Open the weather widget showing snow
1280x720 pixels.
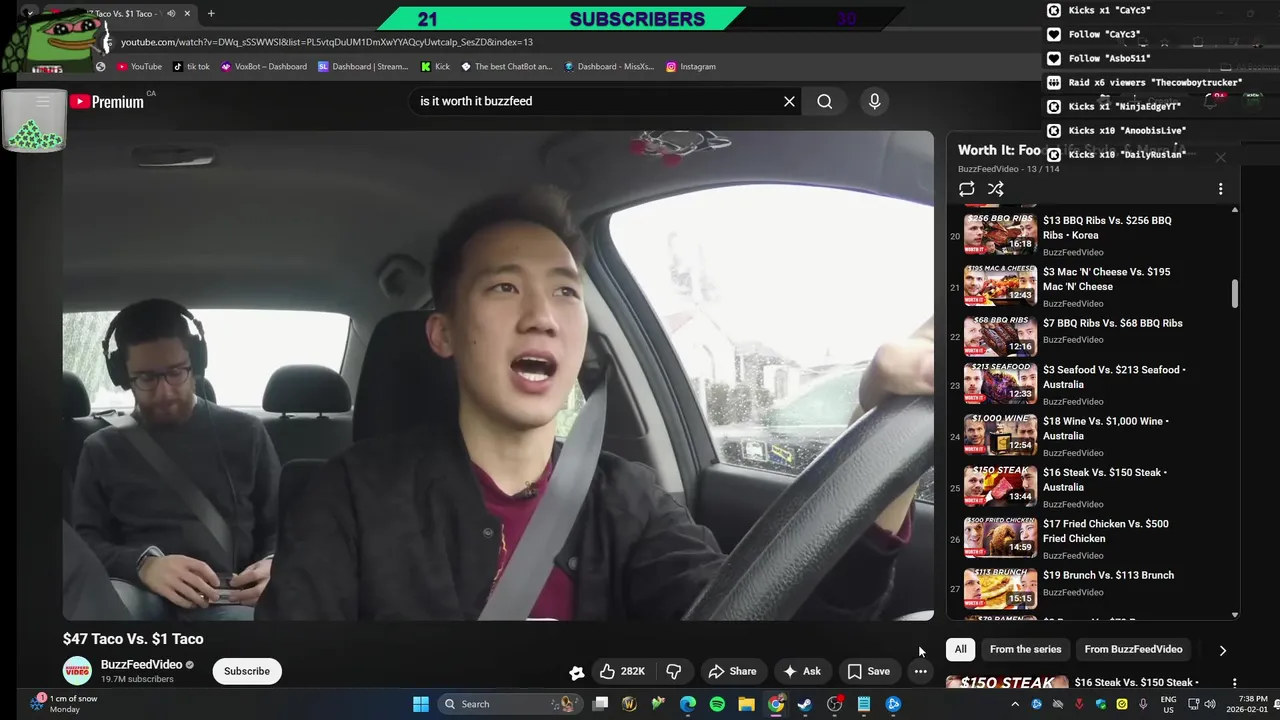click(x=63, y=704)
